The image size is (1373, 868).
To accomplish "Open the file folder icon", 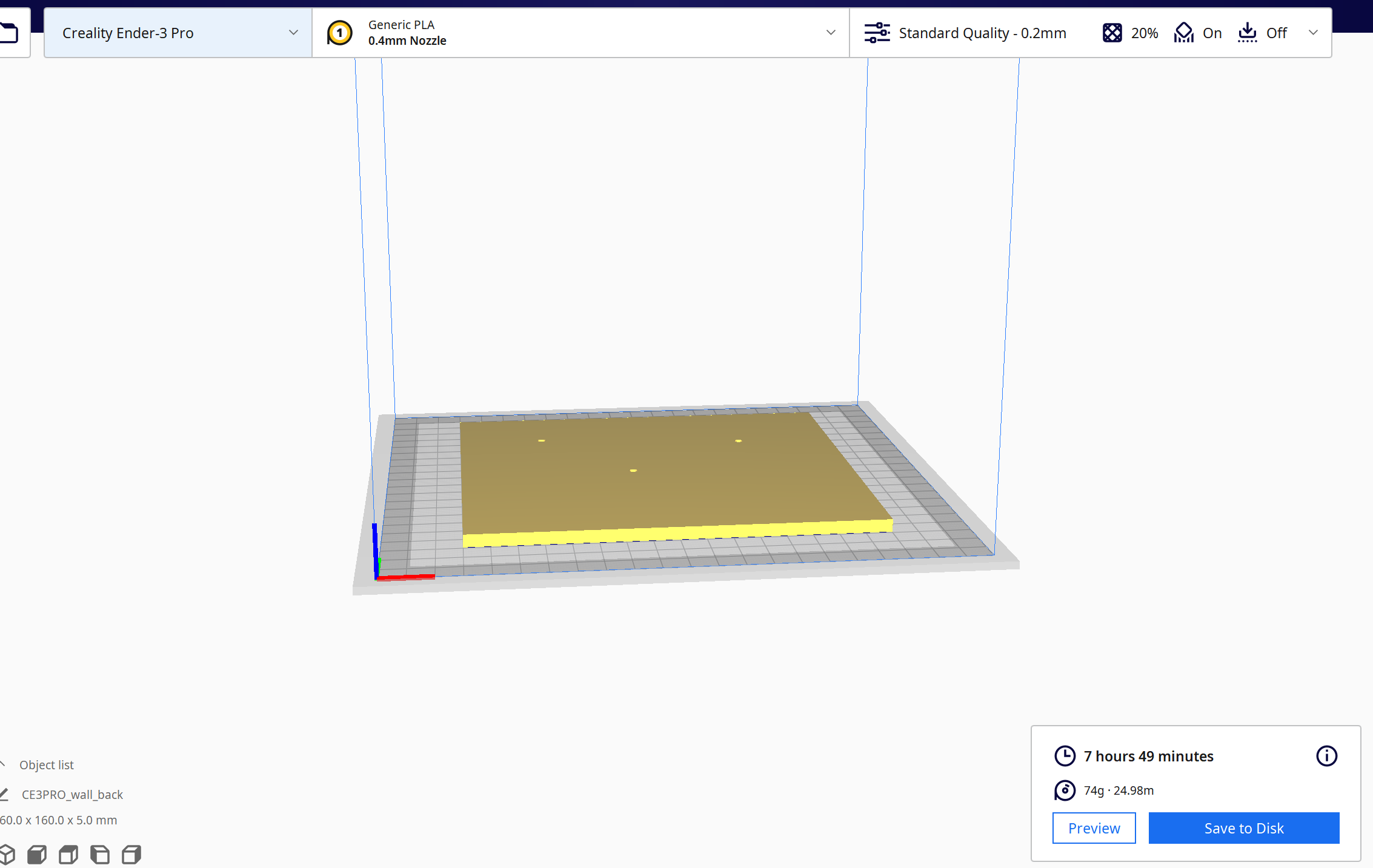I will (x=9, y=33).
